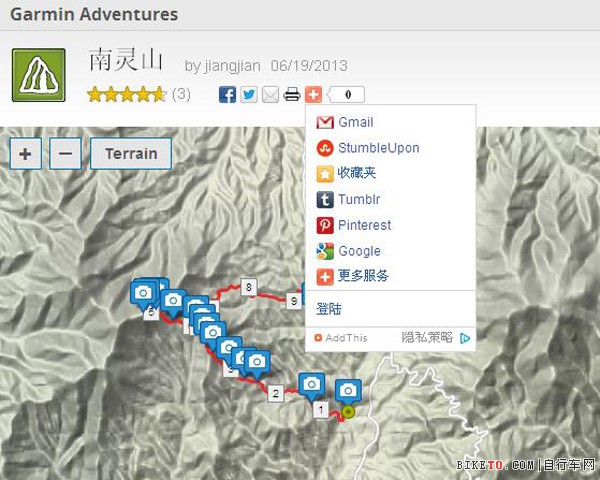The width and height of the screenshot is (600, 480).
Task: Click waypoint marker 8 on route
Action: pyautogui.click(x=248, y=288)
